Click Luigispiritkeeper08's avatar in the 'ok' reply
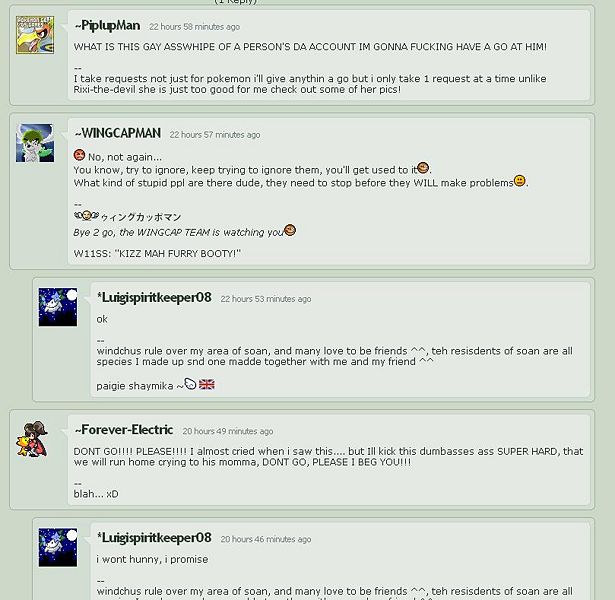This screenshot has height=600, width=615. point(58,307)
